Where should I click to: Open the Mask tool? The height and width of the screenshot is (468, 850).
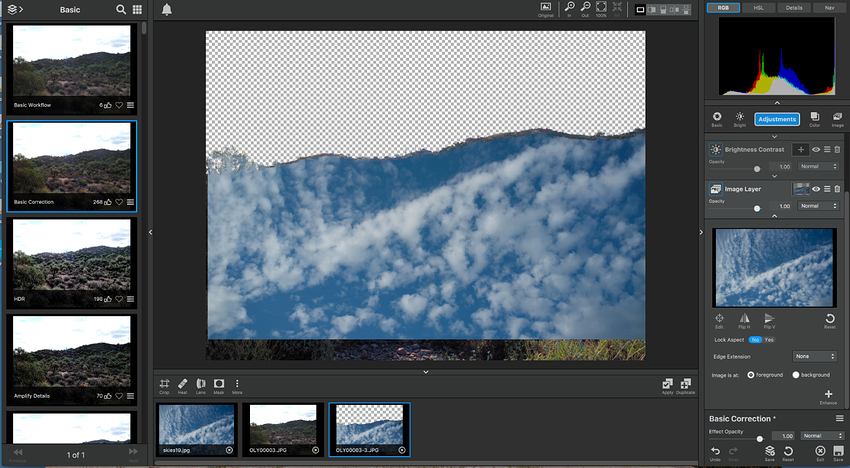(x=218, y=384)
